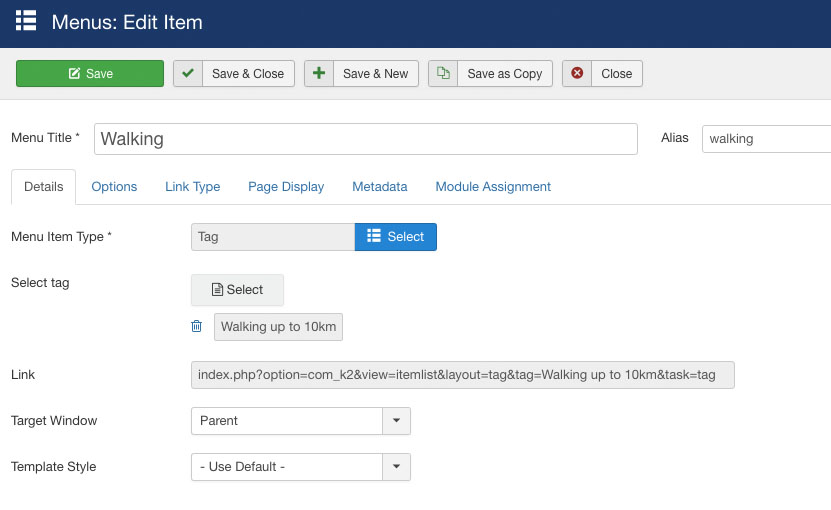Click the Save & New button
Image resolution: width=831 pixels, height=510 pixels.
pos(361,73)
